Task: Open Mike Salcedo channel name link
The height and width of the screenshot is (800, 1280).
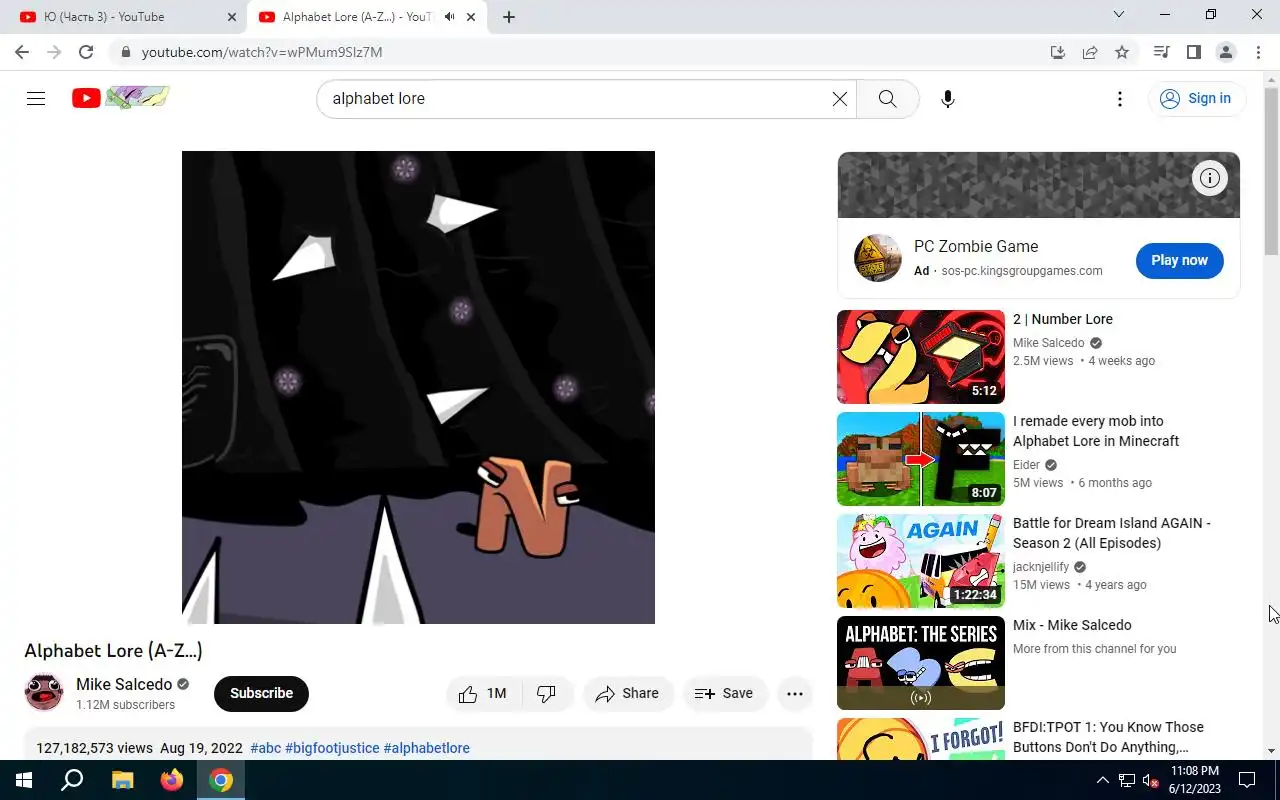Action: [124, 684]
